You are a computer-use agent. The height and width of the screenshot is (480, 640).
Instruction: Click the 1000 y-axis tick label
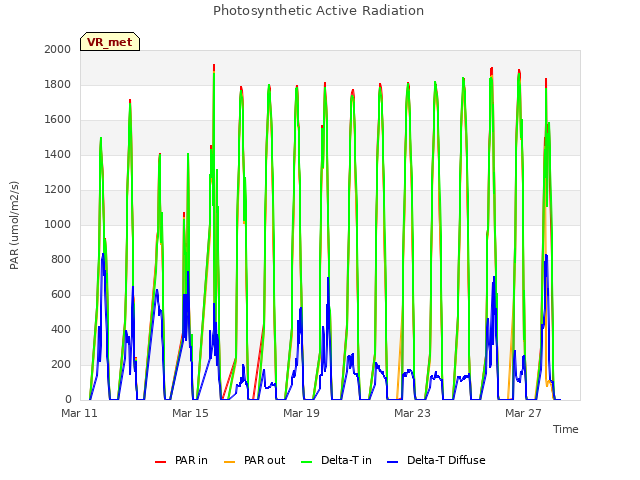pos(58,224)
